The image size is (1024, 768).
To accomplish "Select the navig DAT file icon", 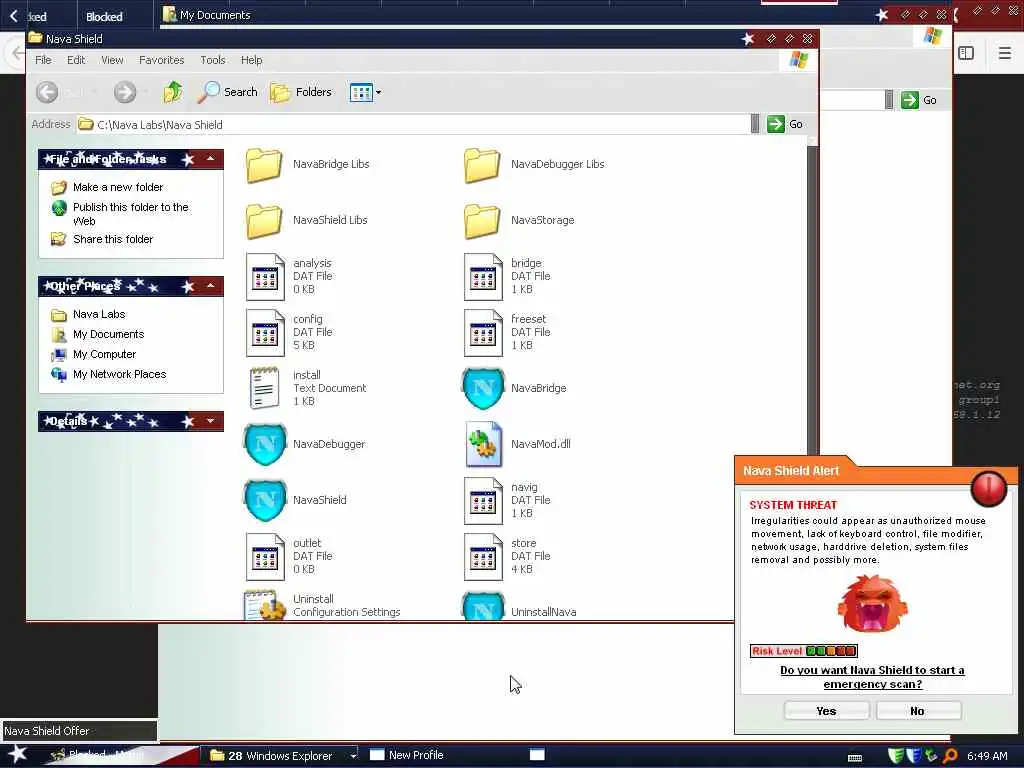I will (x=483, y=501).
